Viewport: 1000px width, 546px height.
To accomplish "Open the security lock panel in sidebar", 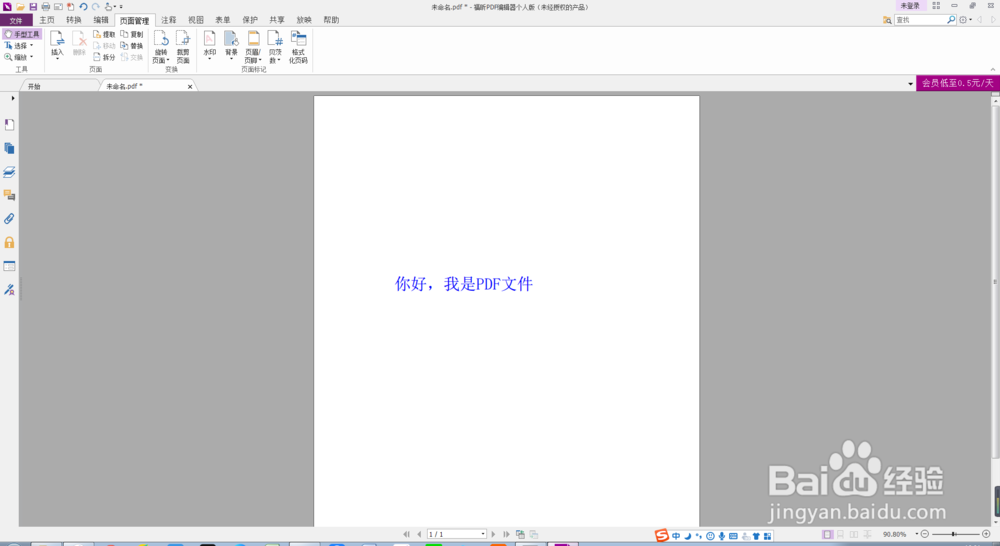I will pos(10,242).
